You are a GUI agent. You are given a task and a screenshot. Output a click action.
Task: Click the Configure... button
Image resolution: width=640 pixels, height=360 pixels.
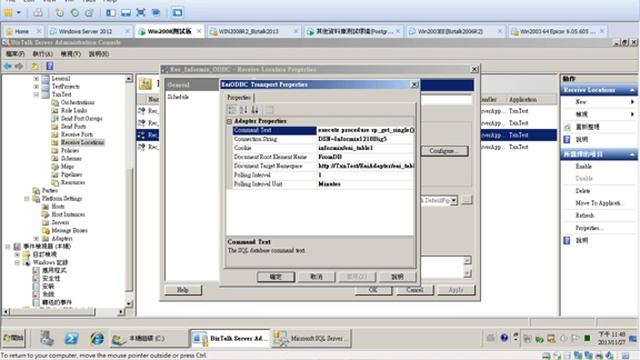click(x=444, y=151)
